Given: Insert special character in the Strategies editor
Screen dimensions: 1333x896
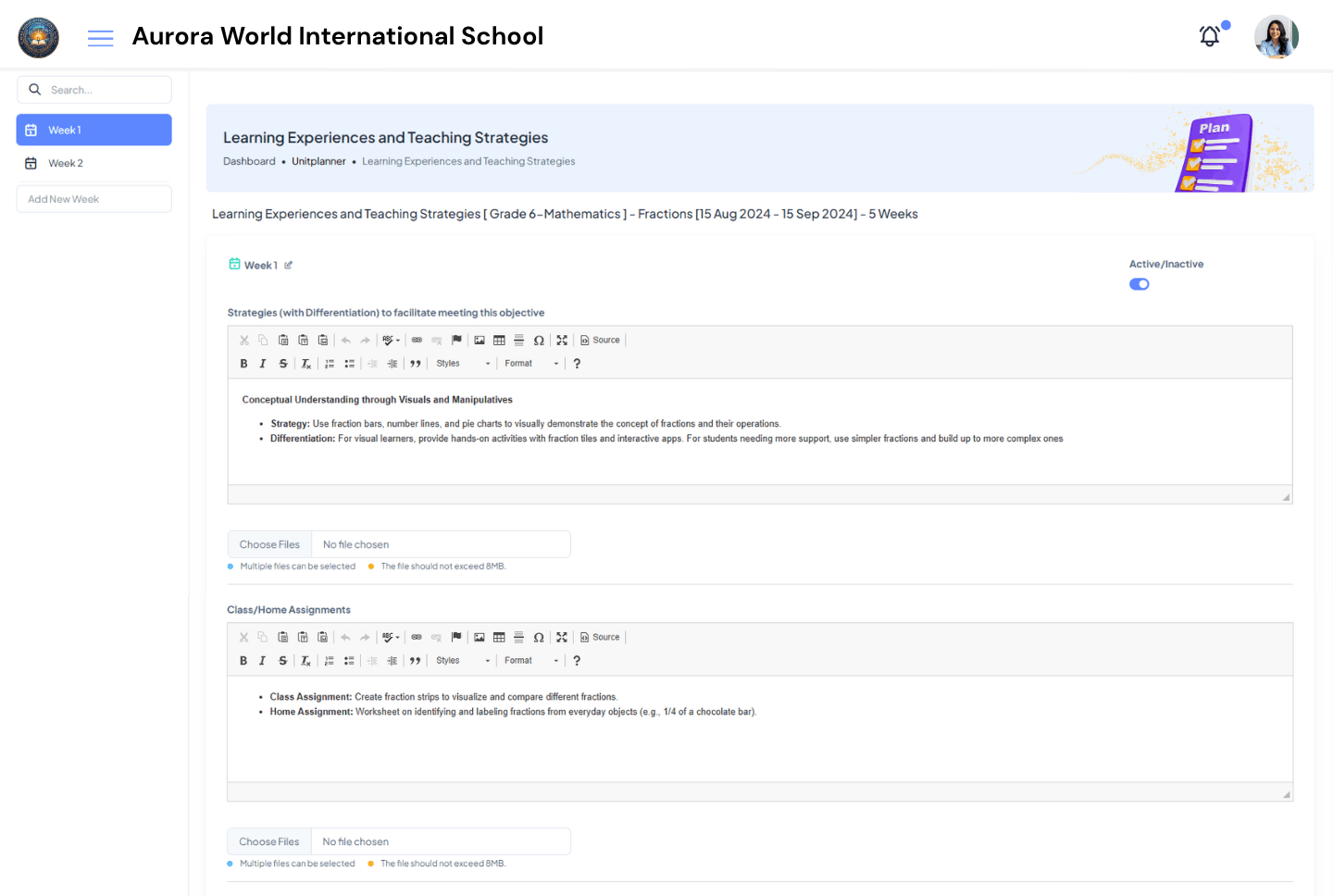Looking at the screenshot, I should tap(539, 340).
